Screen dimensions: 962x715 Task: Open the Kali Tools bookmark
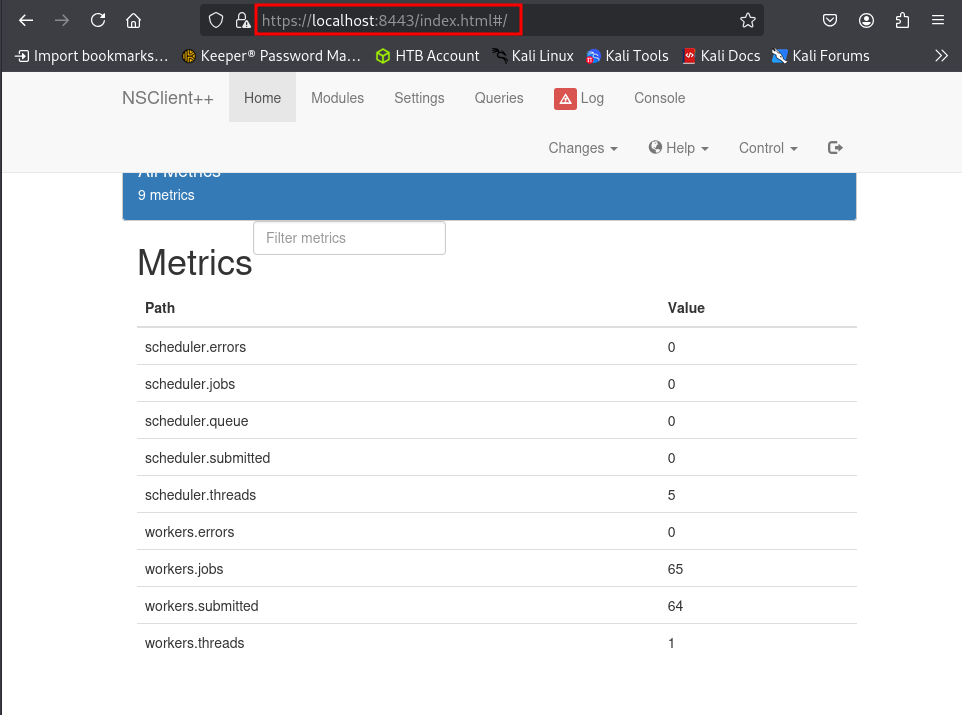click(627, 56)
